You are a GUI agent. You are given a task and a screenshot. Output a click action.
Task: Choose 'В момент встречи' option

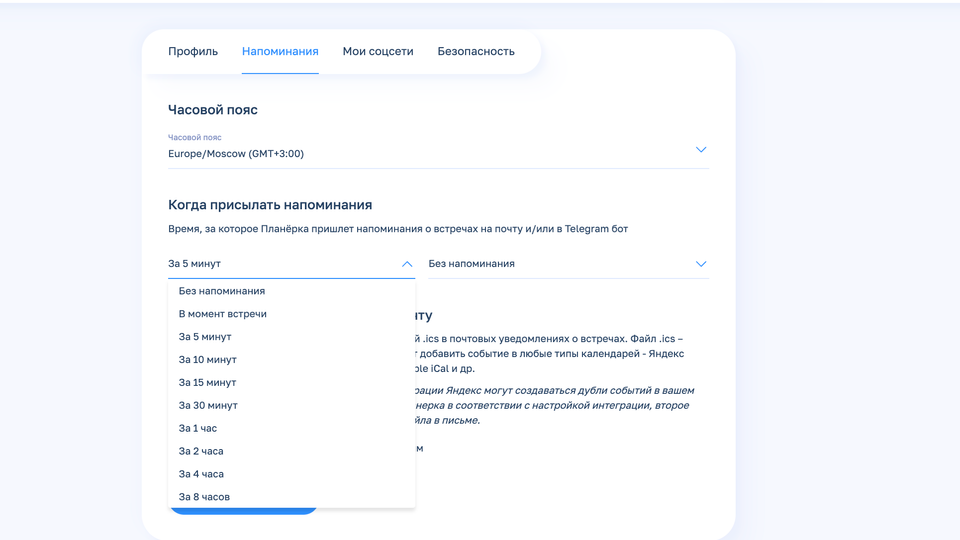pyautogui.click(x=291, y=313)
